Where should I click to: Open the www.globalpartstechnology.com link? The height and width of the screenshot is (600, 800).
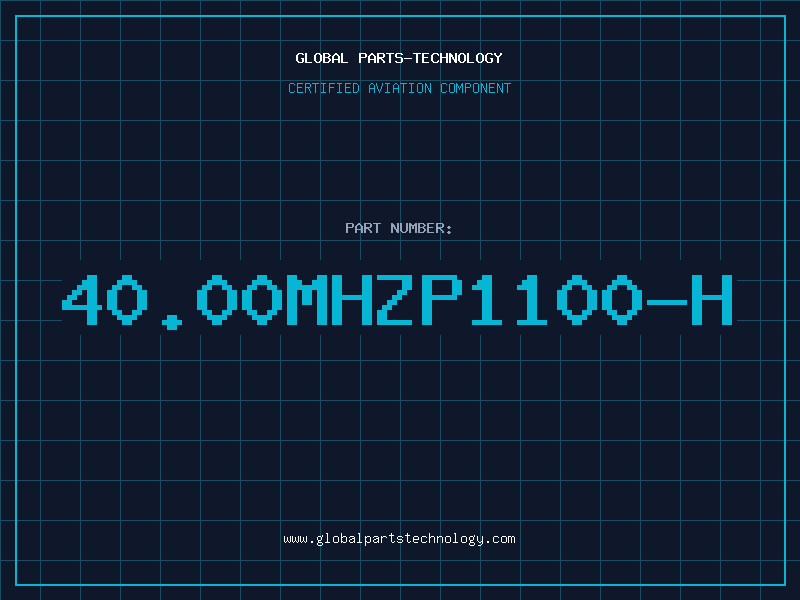pyautogui.click(x=399, y=539)
